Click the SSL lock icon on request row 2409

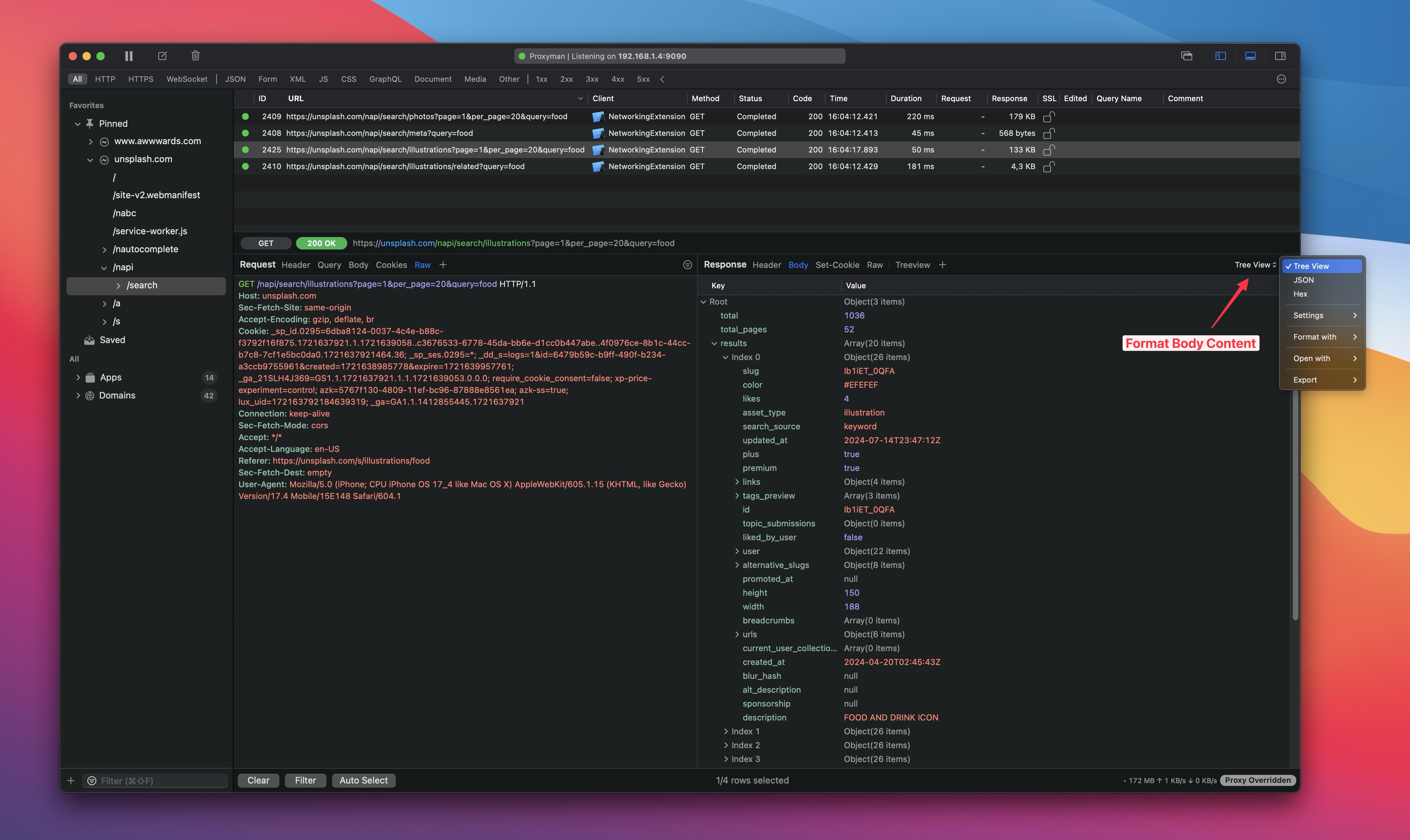1048,116
